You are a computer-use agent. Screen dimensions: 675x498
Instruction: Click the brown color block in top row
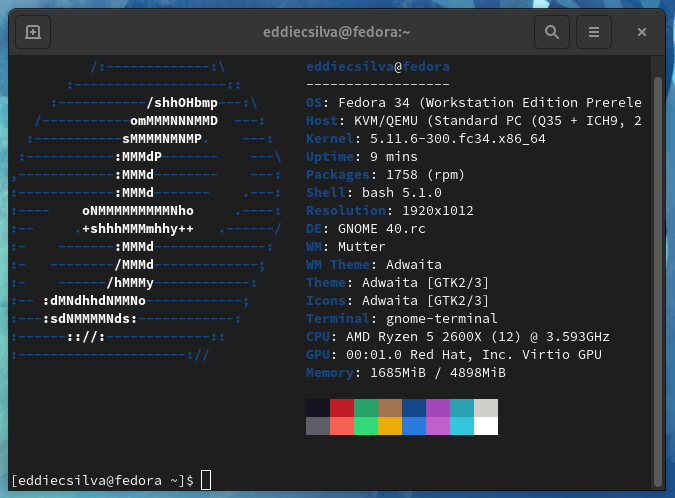[x=390, y=408]
